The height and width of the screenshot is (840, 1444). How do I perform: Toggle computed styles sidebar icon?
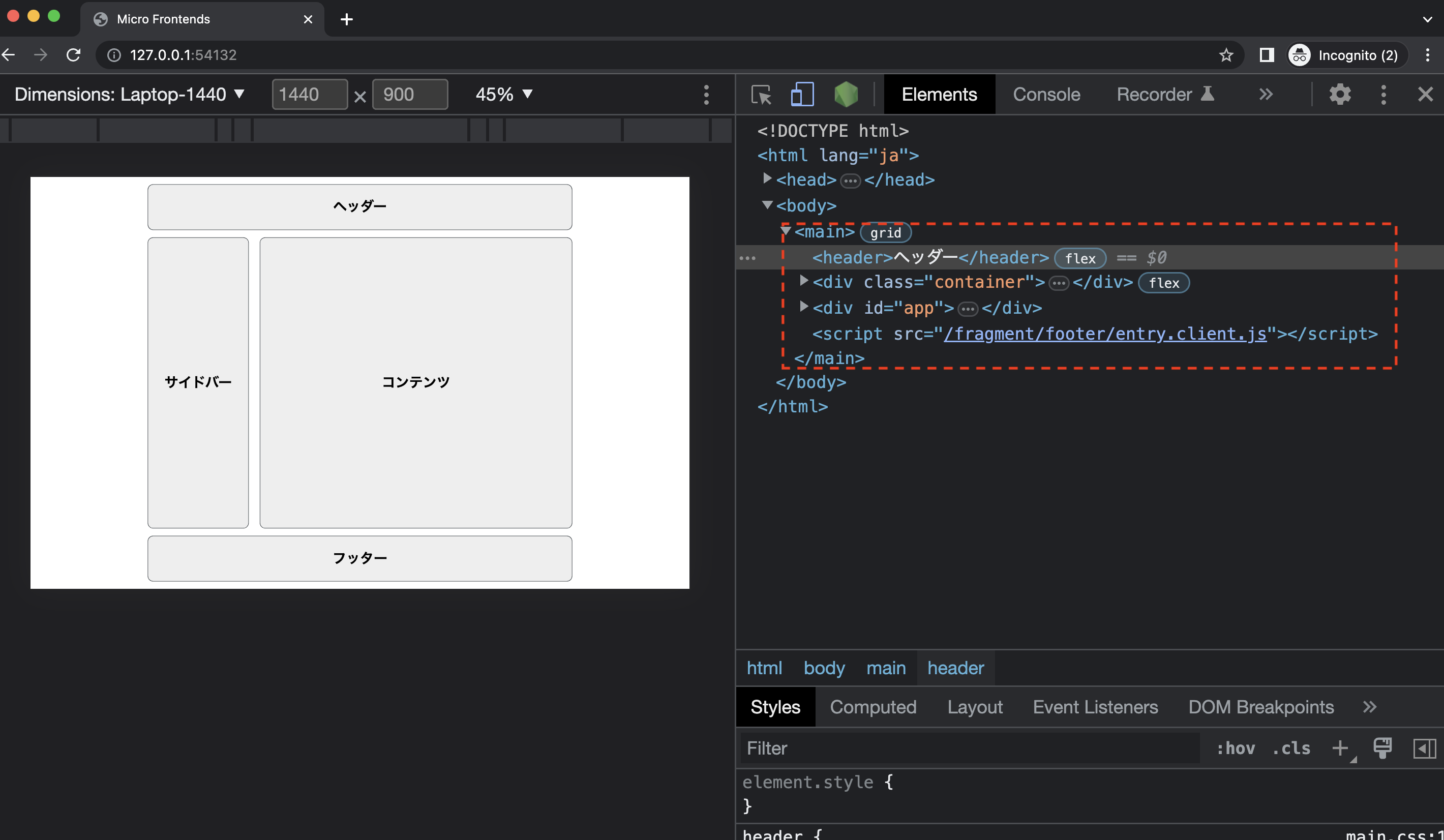1425,748
